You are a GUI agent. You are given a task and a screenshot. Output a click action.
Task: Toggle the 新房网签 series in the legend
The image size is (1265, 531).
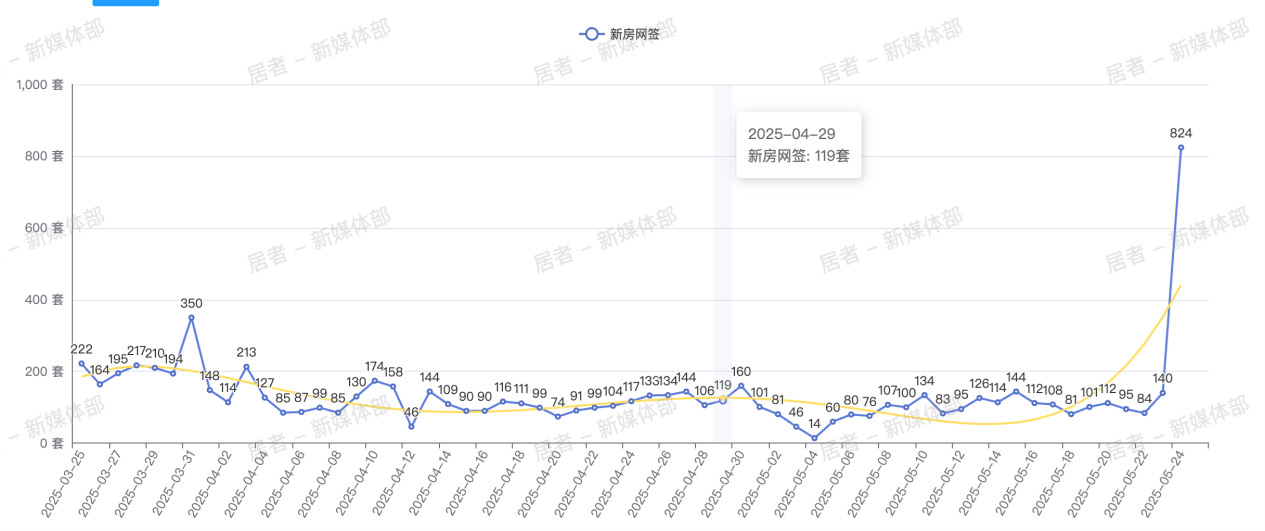point(619,34)
